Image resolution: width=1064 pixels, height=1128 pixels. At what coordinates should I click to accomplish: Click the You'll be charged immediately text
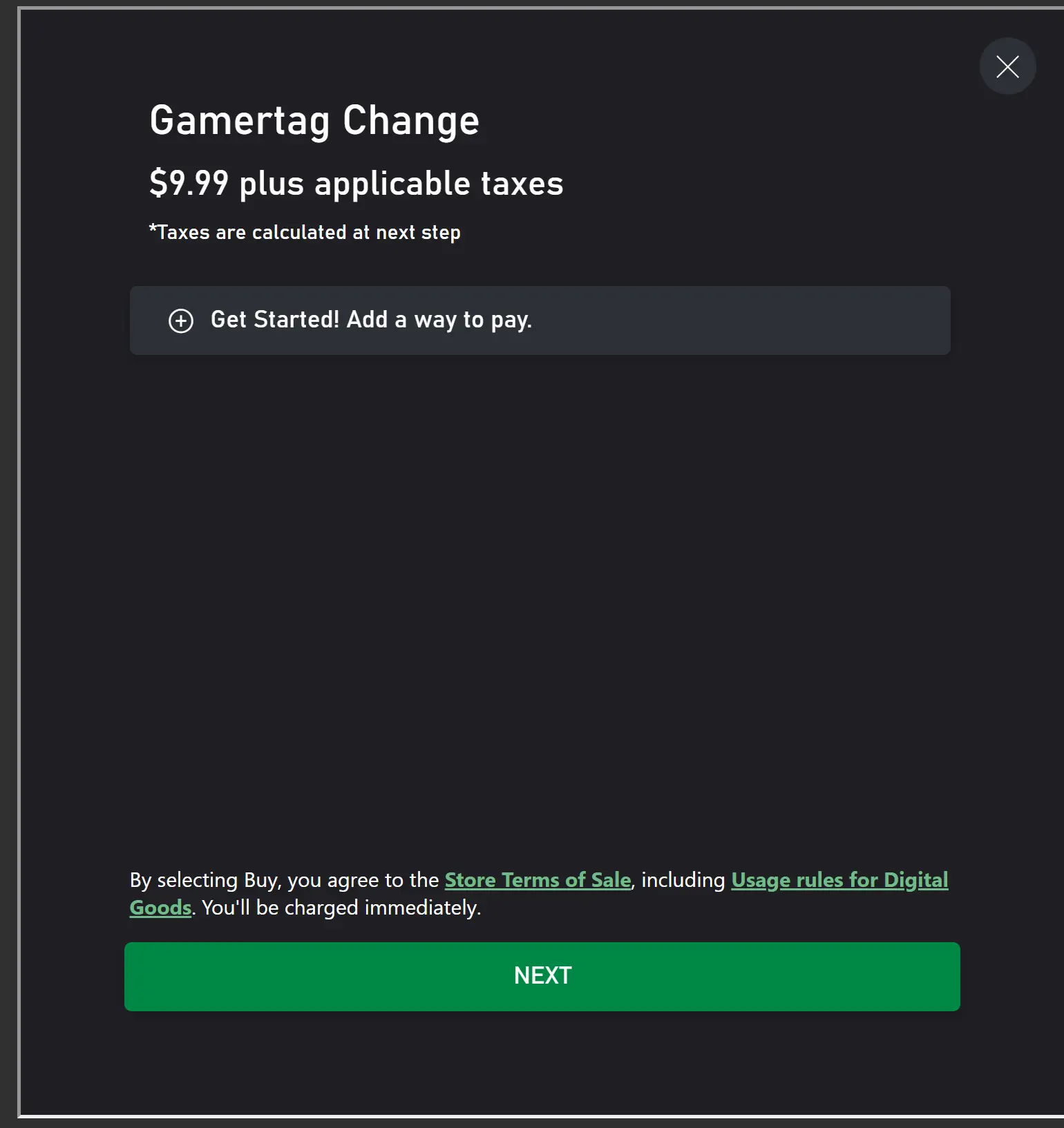pyautogui.click(x=341, y=908)
